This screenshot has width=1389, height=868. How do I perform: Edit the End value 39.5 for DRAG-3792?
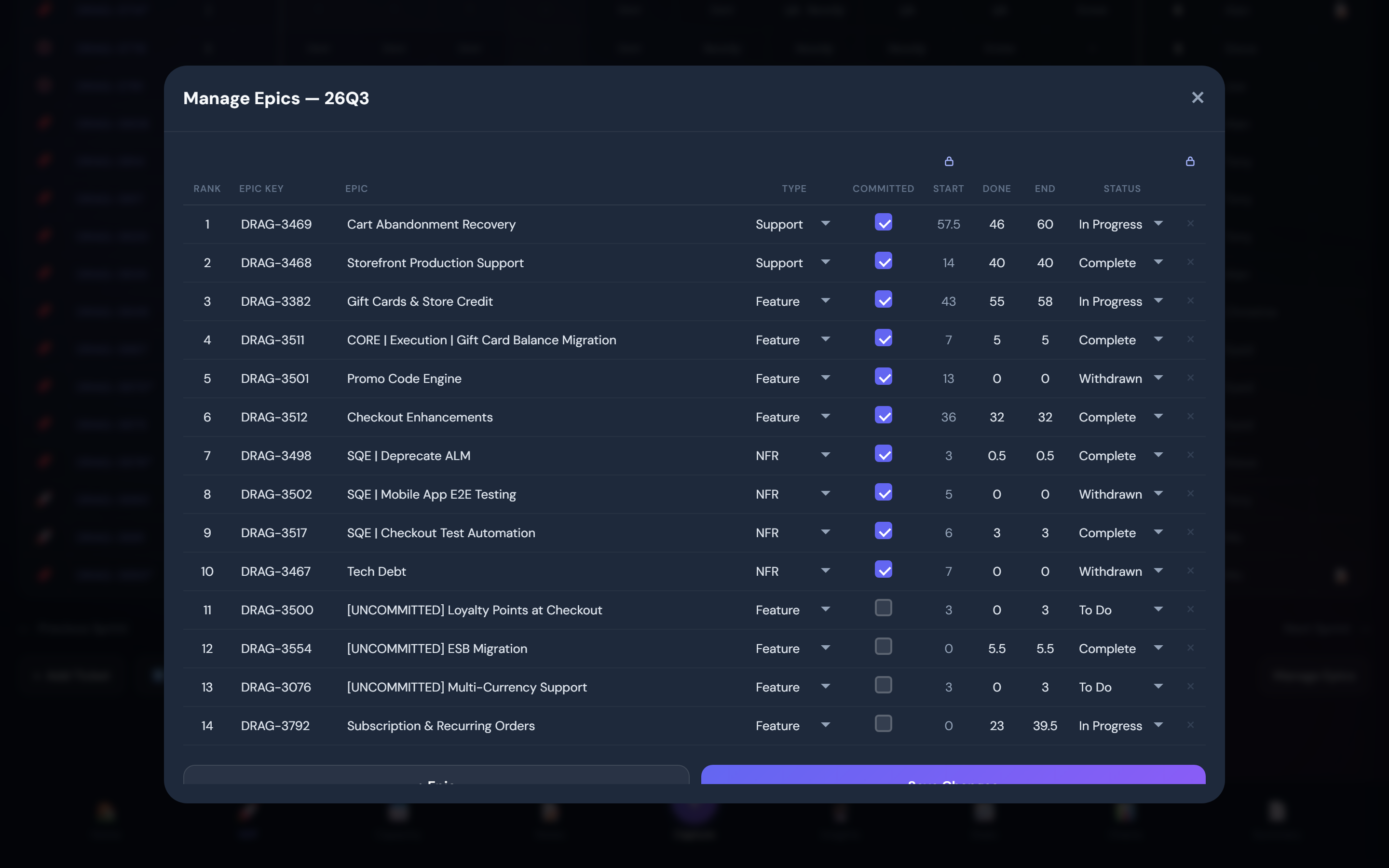tap(1045, 726)
